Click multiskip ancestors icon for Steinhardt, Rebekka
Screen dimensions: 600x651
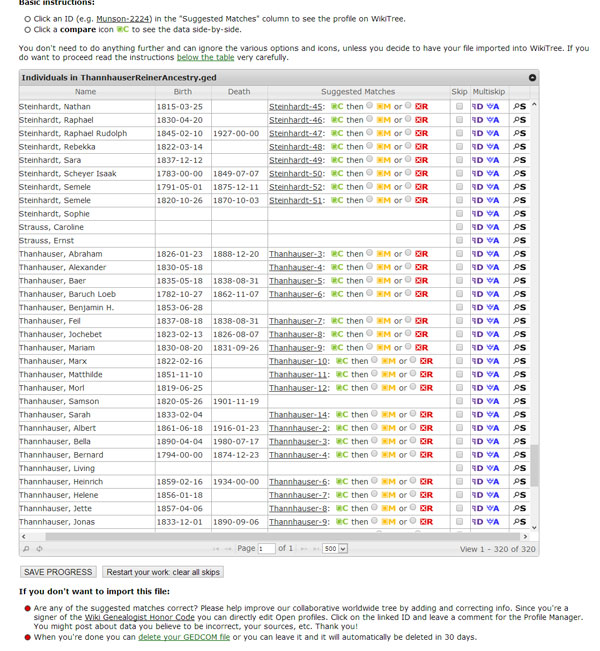pyautogui.click(x=493, y=147)
